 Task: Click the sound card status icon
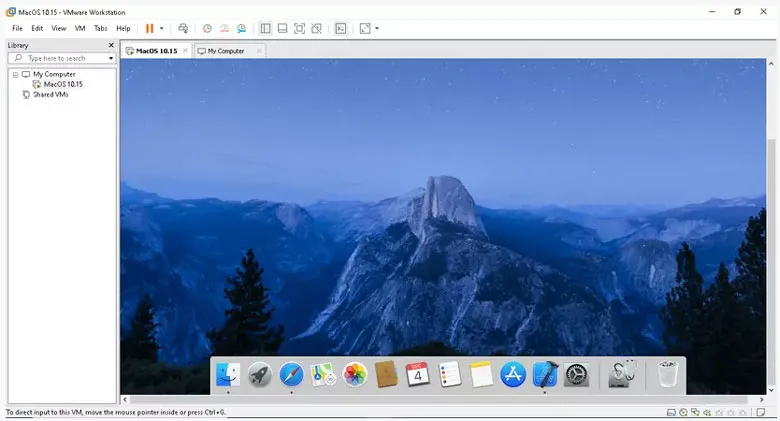click(707, 413)
